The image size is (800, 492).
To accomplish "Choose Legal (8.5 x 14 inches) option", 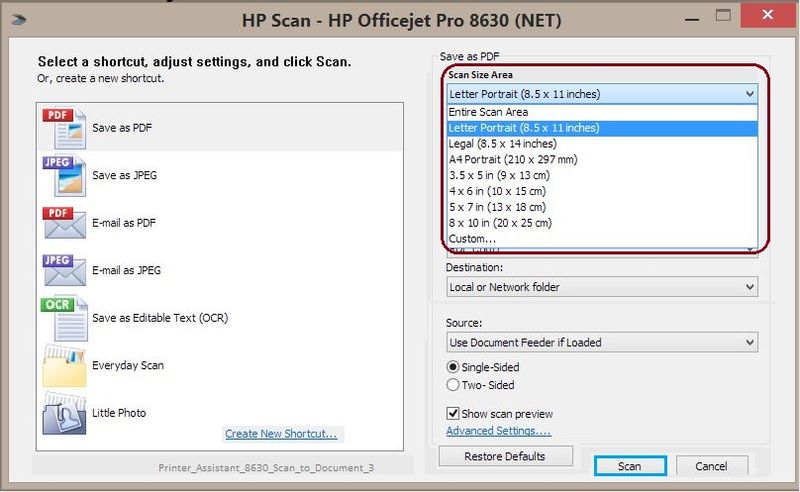I will tap(602, 144).
